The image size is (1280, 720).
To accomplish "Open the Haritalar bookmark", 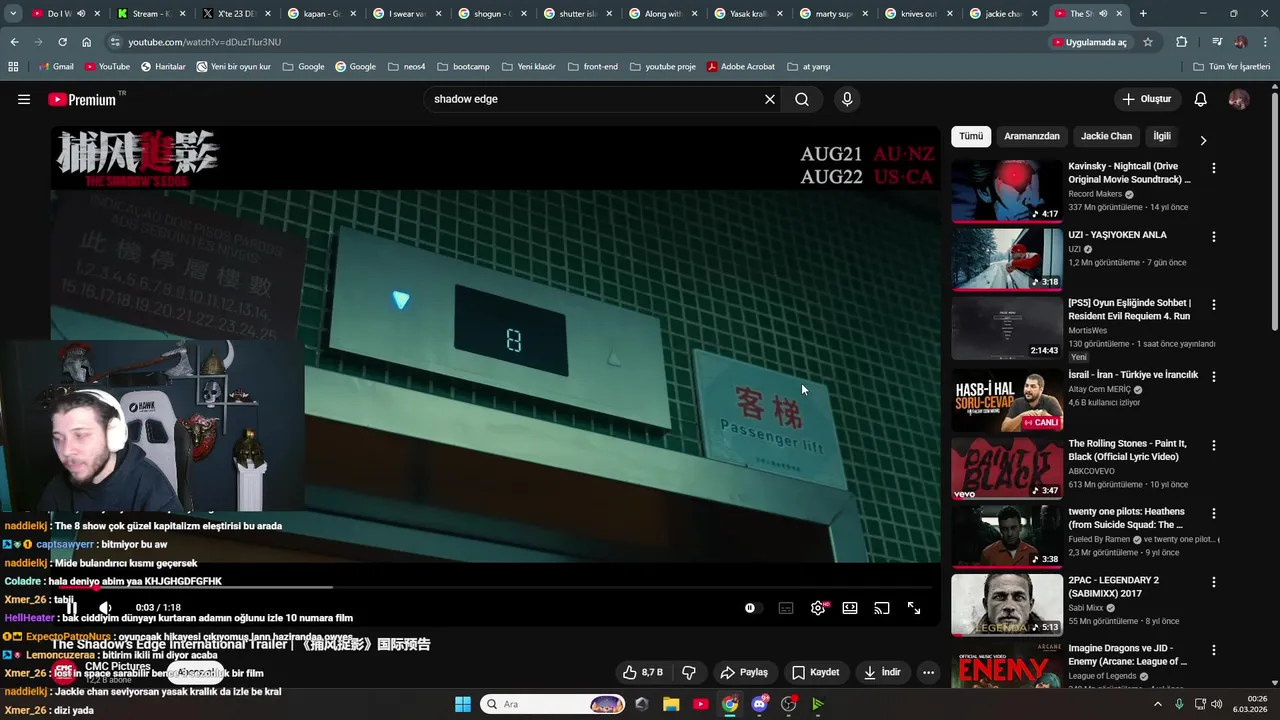I will 163,66.
